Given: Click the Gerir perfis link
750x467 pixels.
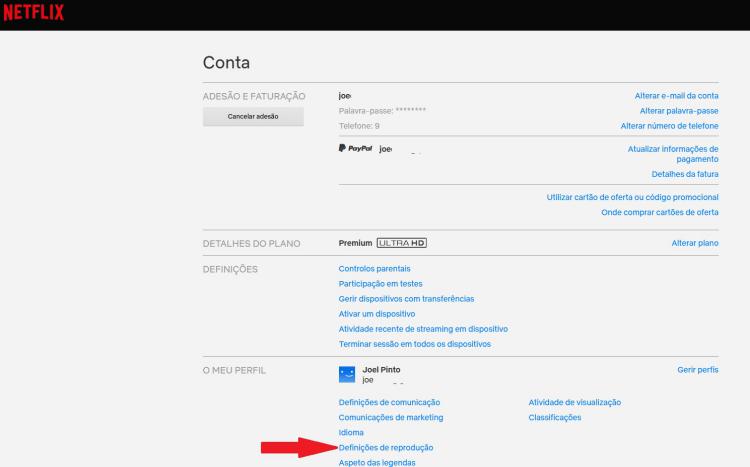Looking at the screenshot, I should (x=697, y=370).
